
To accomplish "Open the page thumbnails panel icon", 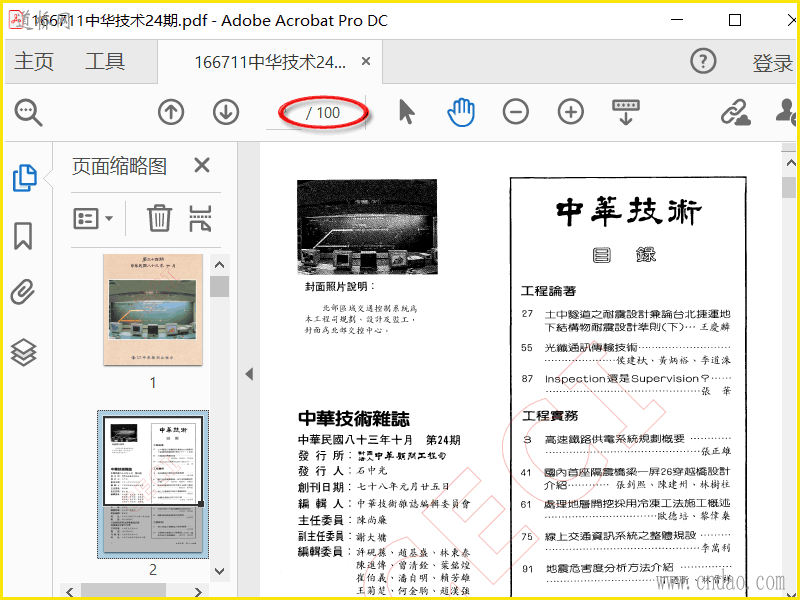I will pyautogui.click(x=24, y=178).
